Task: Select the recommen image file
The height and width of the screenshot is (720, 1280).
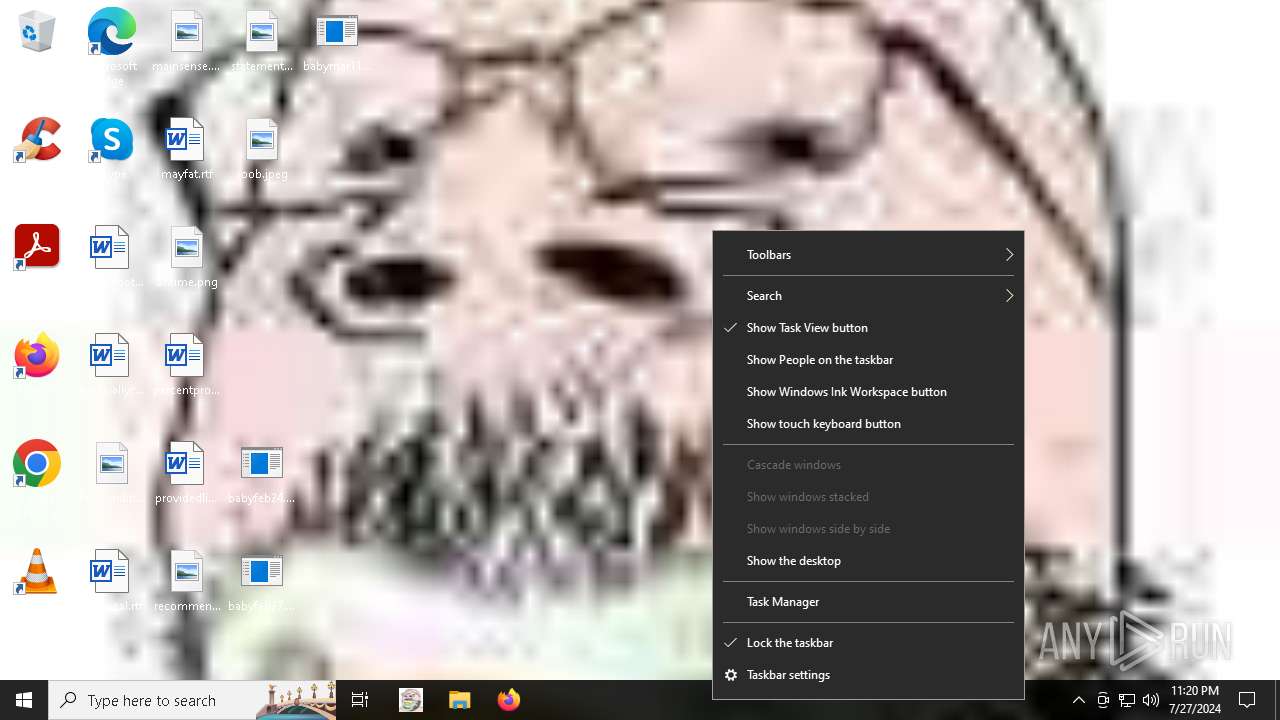Action: pyautogui.click(x=186, y=582)
